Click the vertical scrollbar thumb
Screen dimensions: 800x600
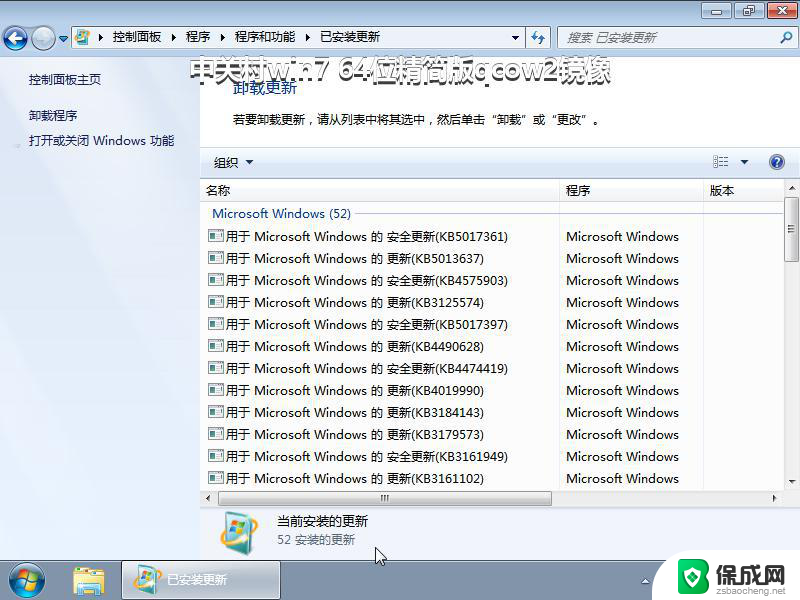791,229
